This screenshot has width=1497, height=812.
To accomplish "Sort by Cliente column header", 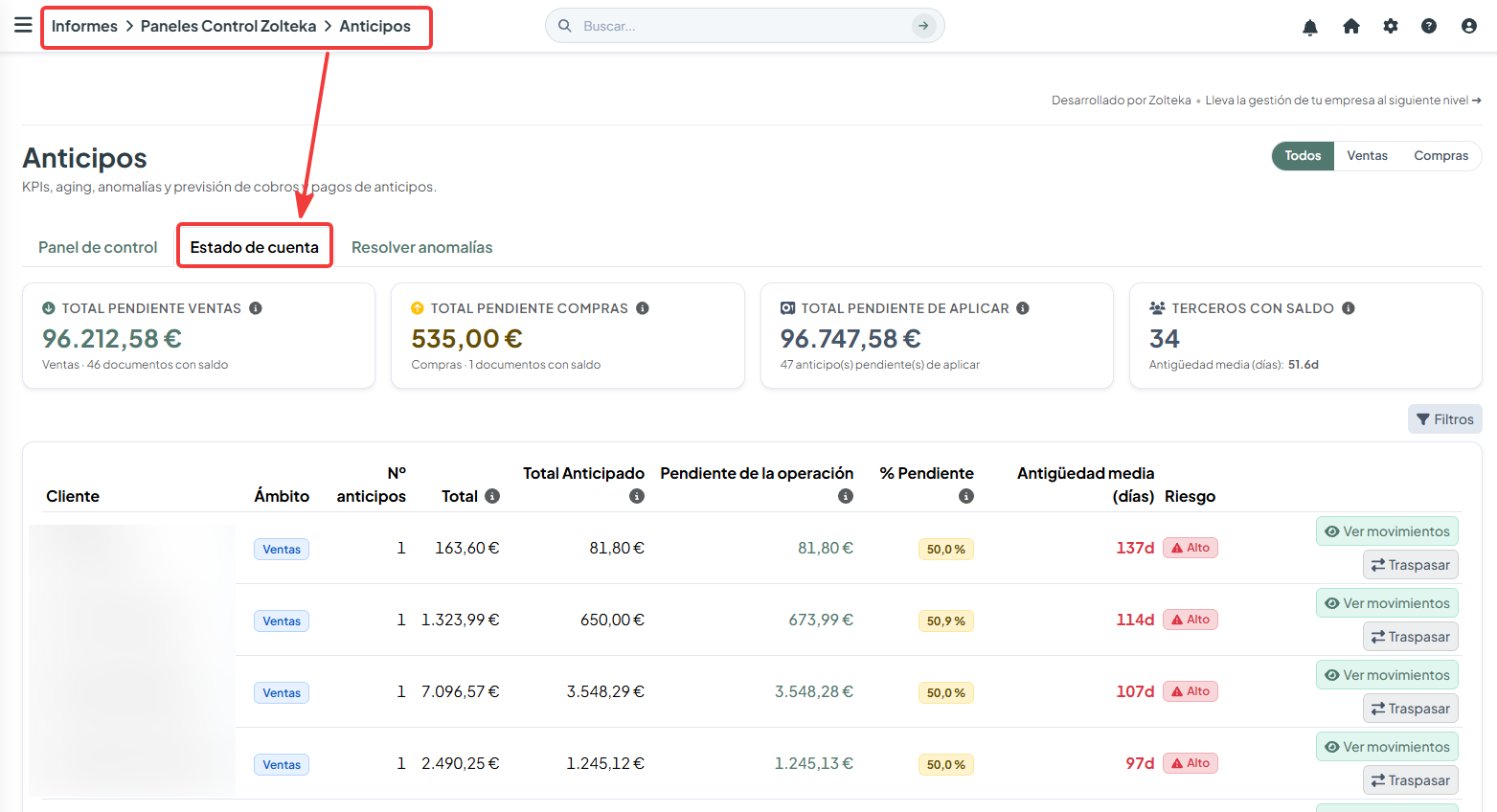I will pos(73,496).
